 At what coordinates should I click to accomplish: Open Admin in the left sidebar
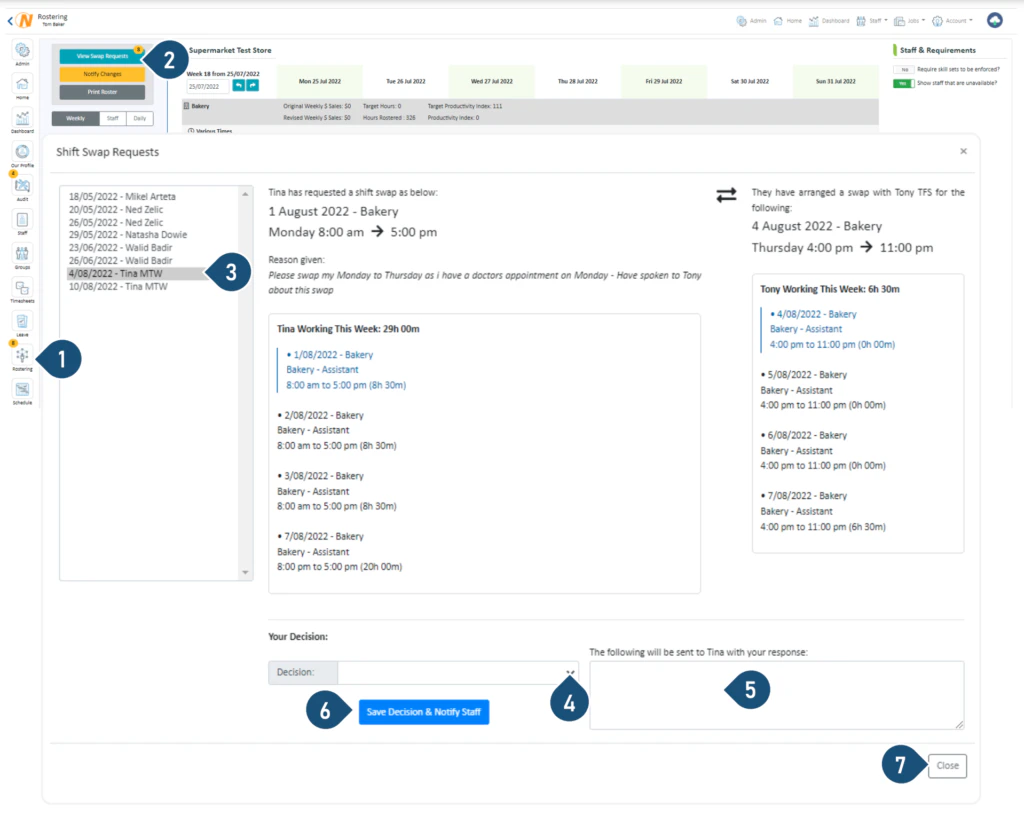pyautogui.click(x=22, y=53)
